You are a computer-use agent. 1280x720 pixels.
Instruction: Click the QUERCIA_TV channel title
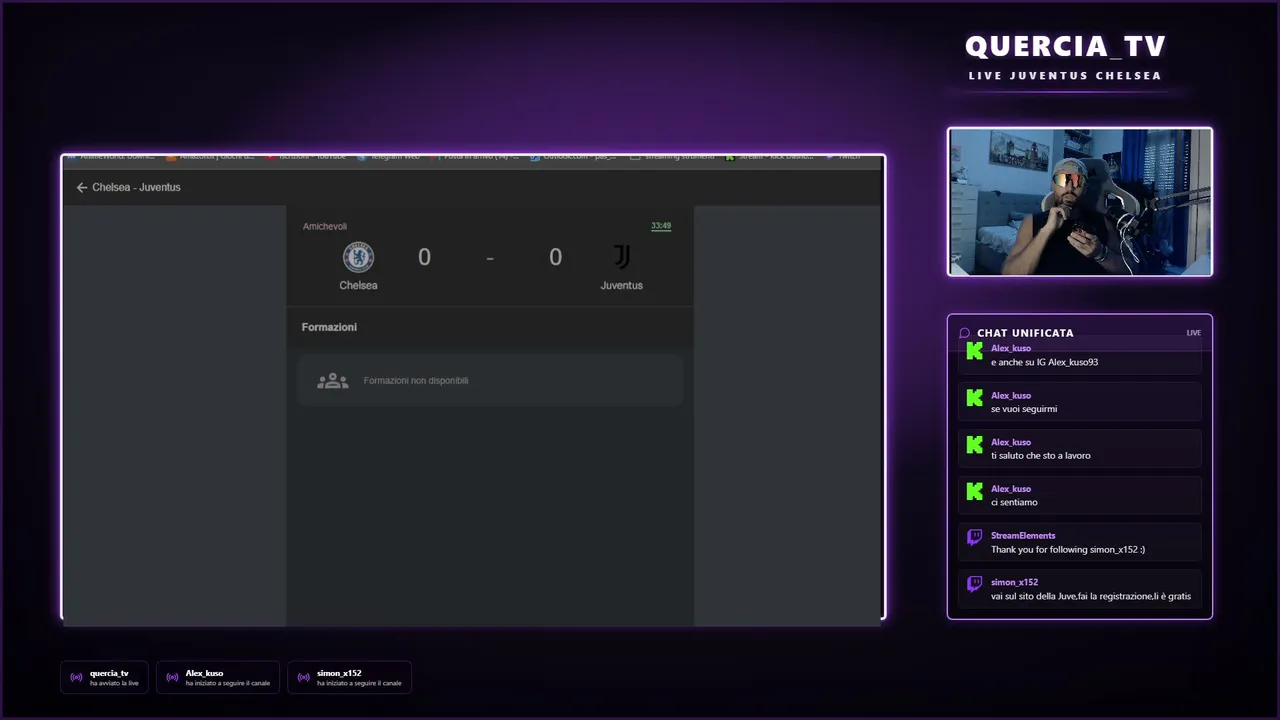click(1066, 46)
